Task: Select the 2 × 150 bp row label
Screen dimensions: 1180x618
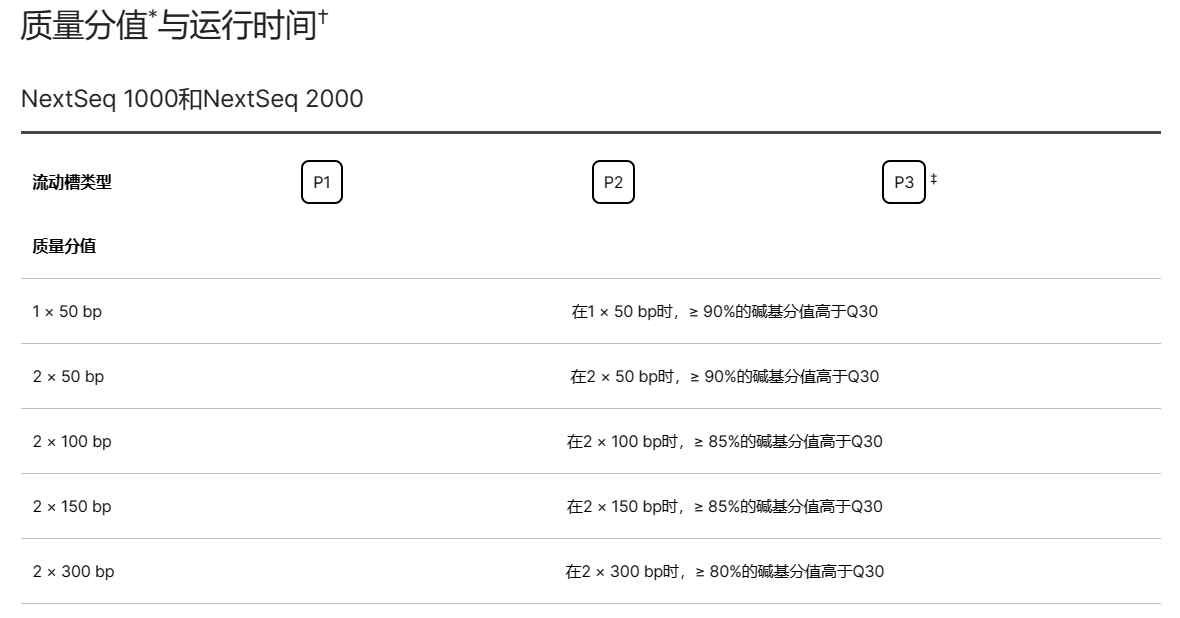Action: click(72, 506)
